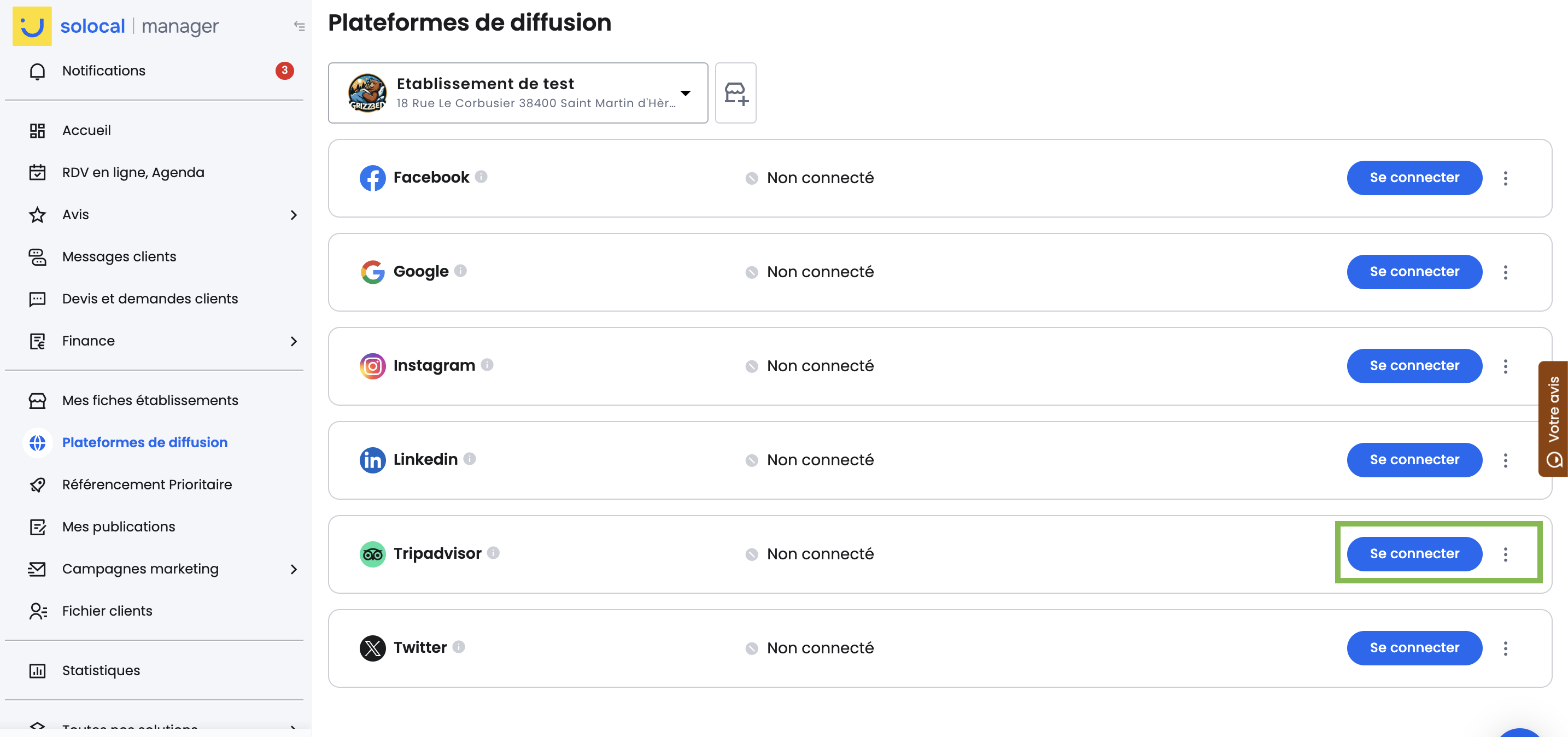The image size is (1568, 737).
Task: Collapse the sidebar with the top arrow icon
Action: [x=299, y=26]
